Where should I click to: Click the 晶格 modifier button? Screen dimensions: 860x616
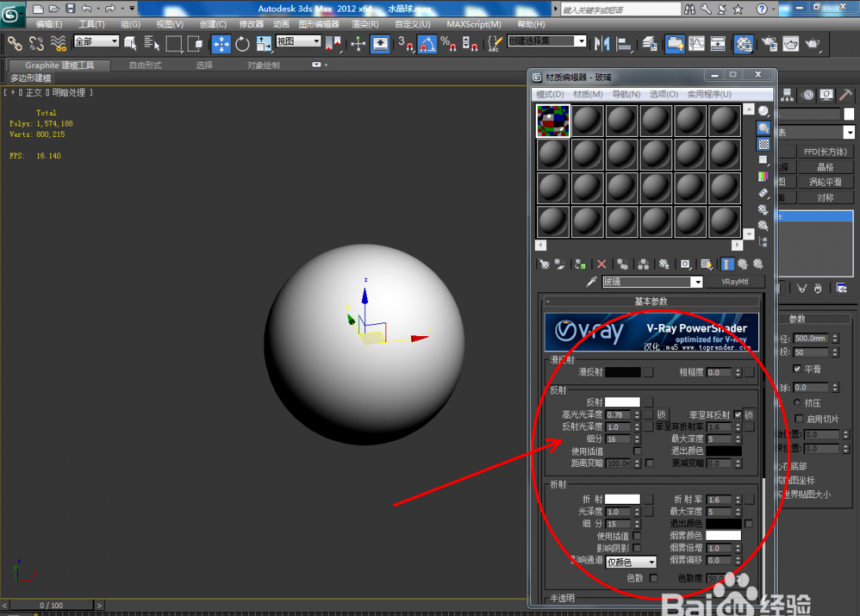[x=825, y=167]
